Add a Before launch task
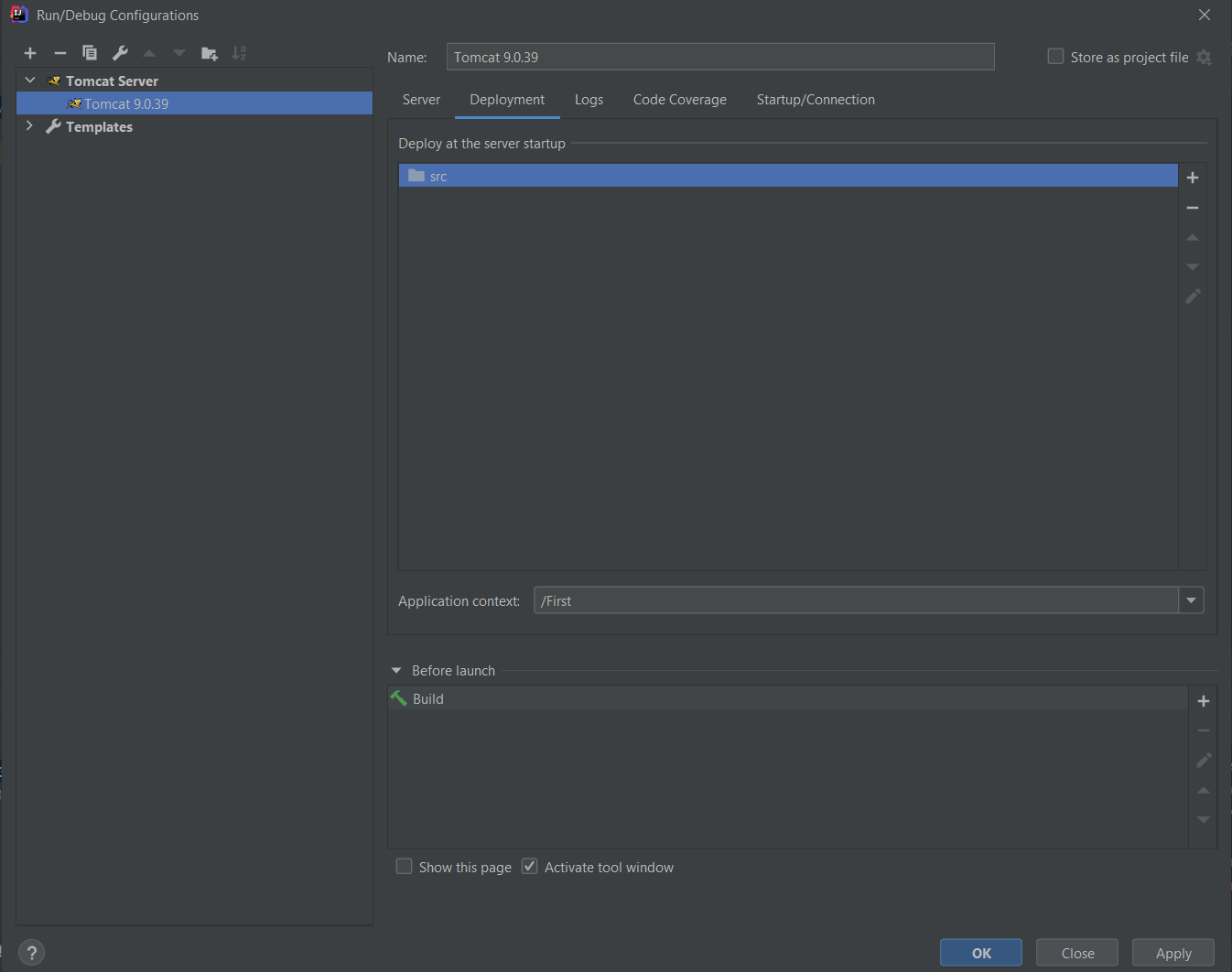The width and height of the screenshot is (1232, 972). [x=1204, y=701]
